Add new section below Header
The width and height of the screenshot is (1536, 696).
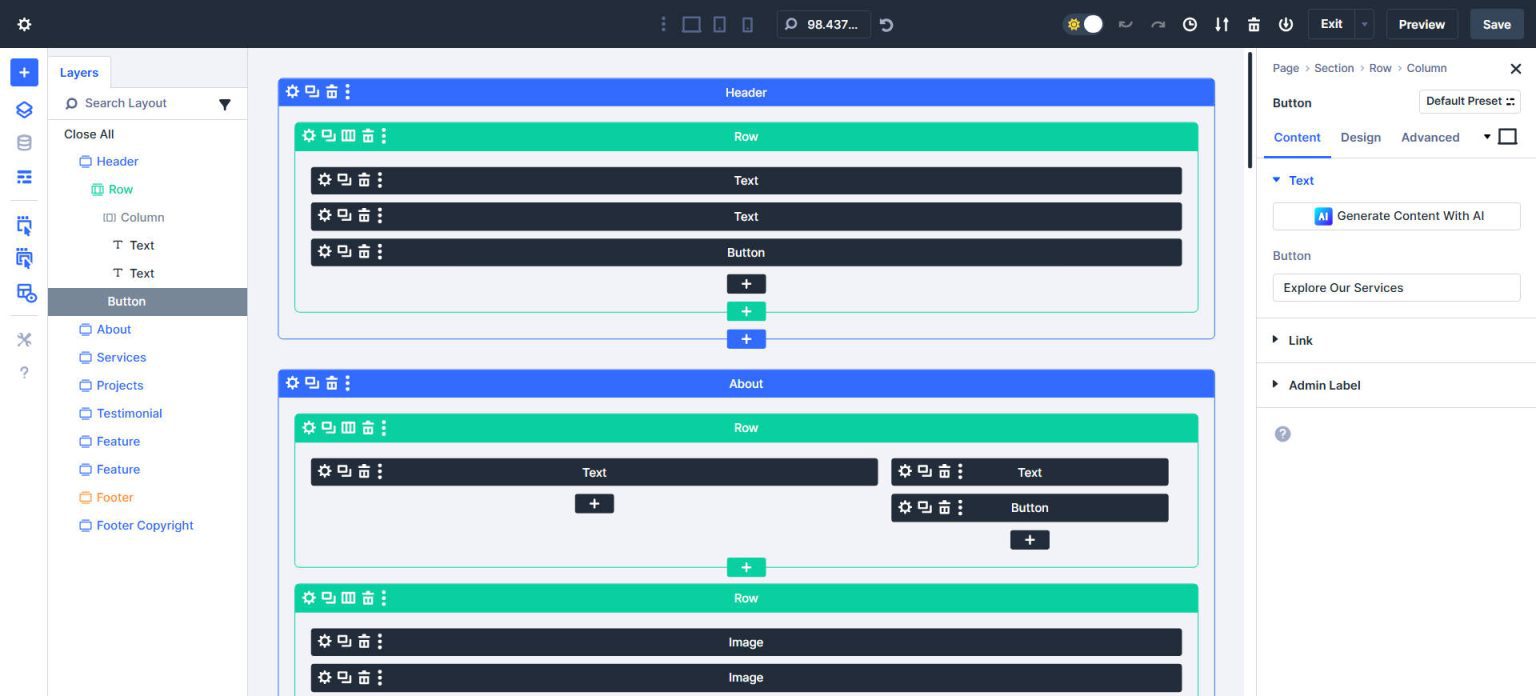tap(746, 340)
